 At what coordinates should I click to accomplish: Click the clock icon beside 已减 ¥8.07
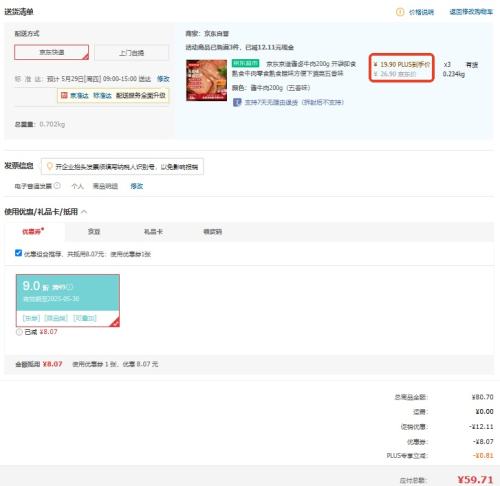click(19, 332)
